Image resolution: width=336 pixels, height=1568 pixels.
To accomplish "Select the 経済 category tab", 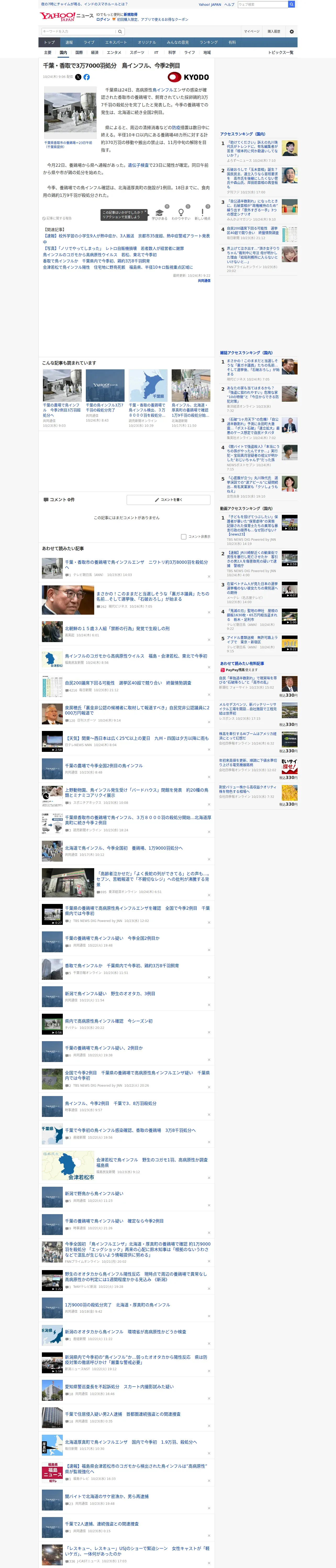I will [x=94, y=52].
